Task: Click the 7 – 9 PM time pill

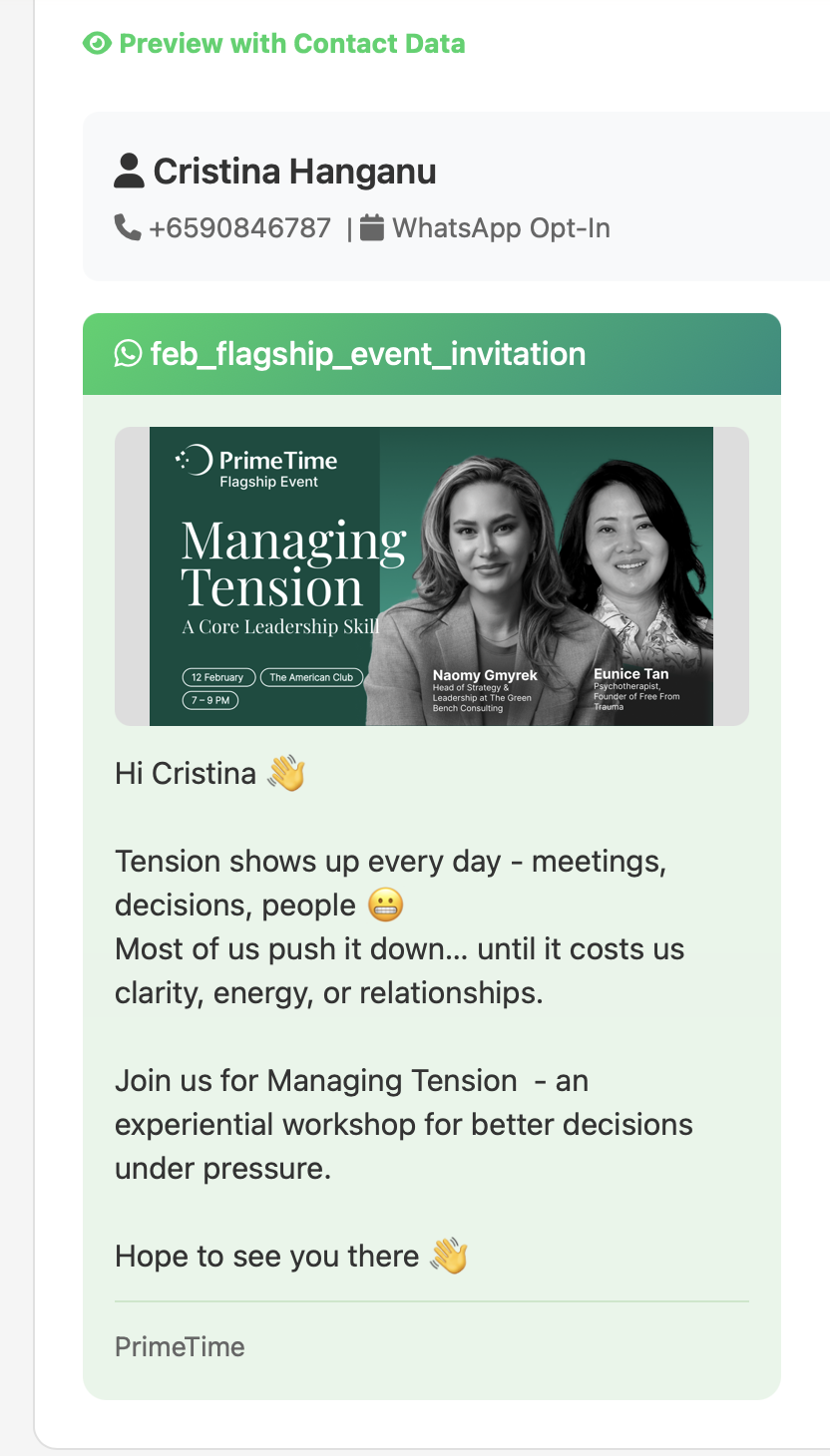Action: pos(209,700)
